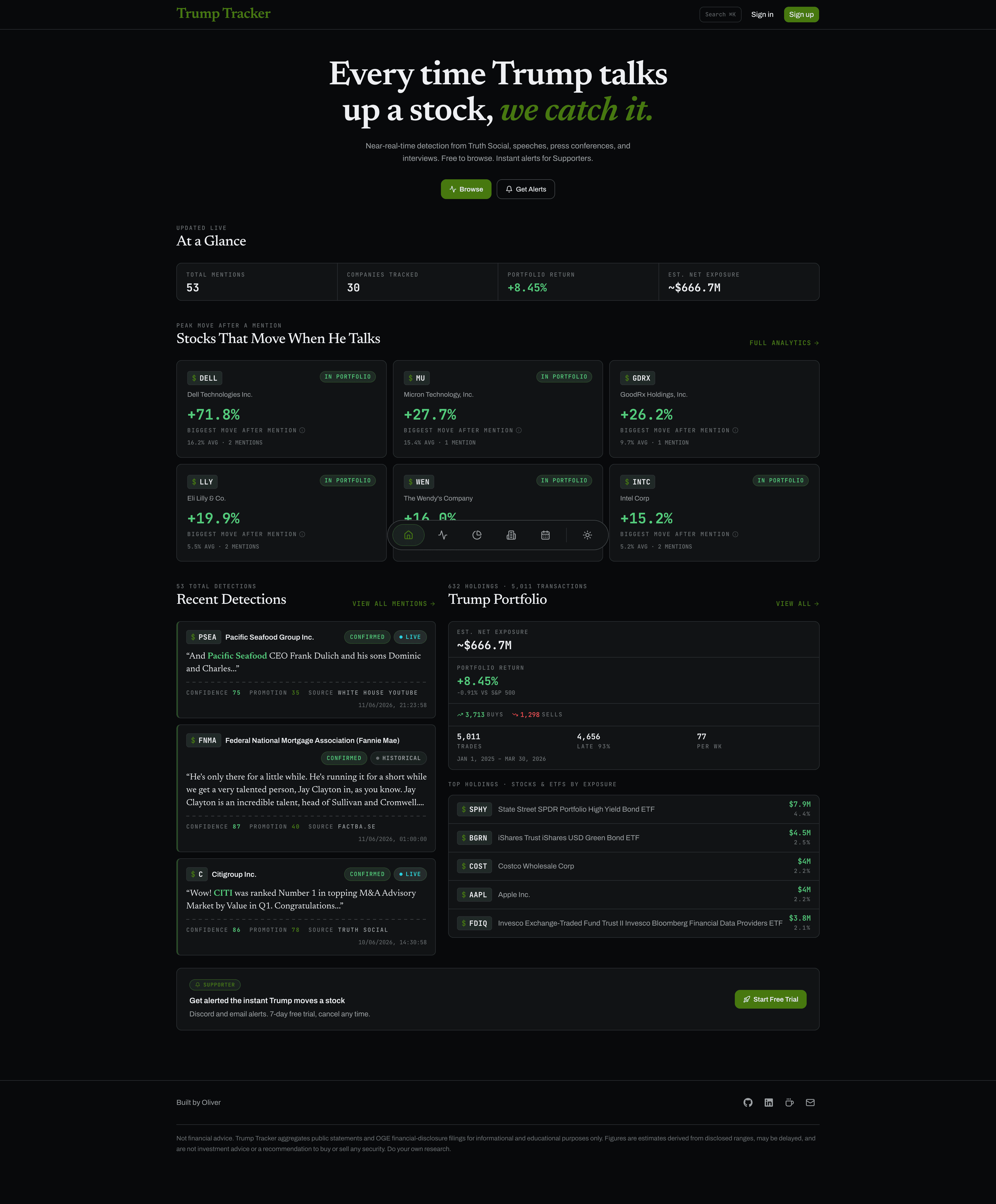Click the SUPPORTER badge

215,985
